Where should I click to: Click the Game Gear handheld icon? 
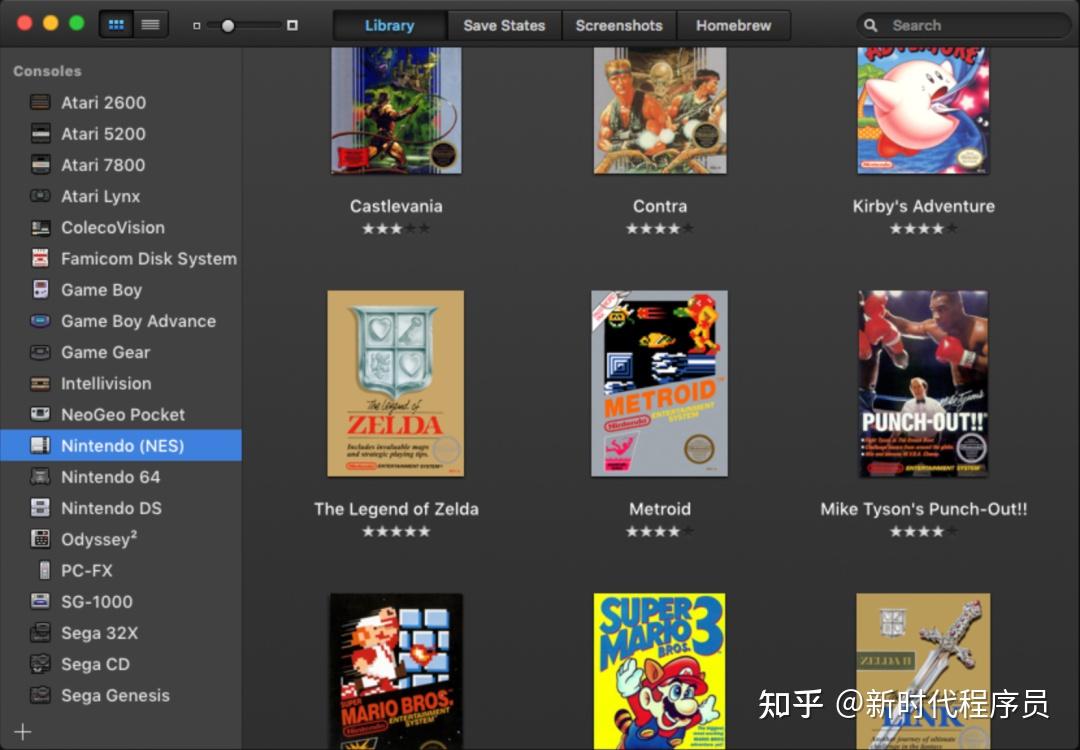click(x=41, y=352)
